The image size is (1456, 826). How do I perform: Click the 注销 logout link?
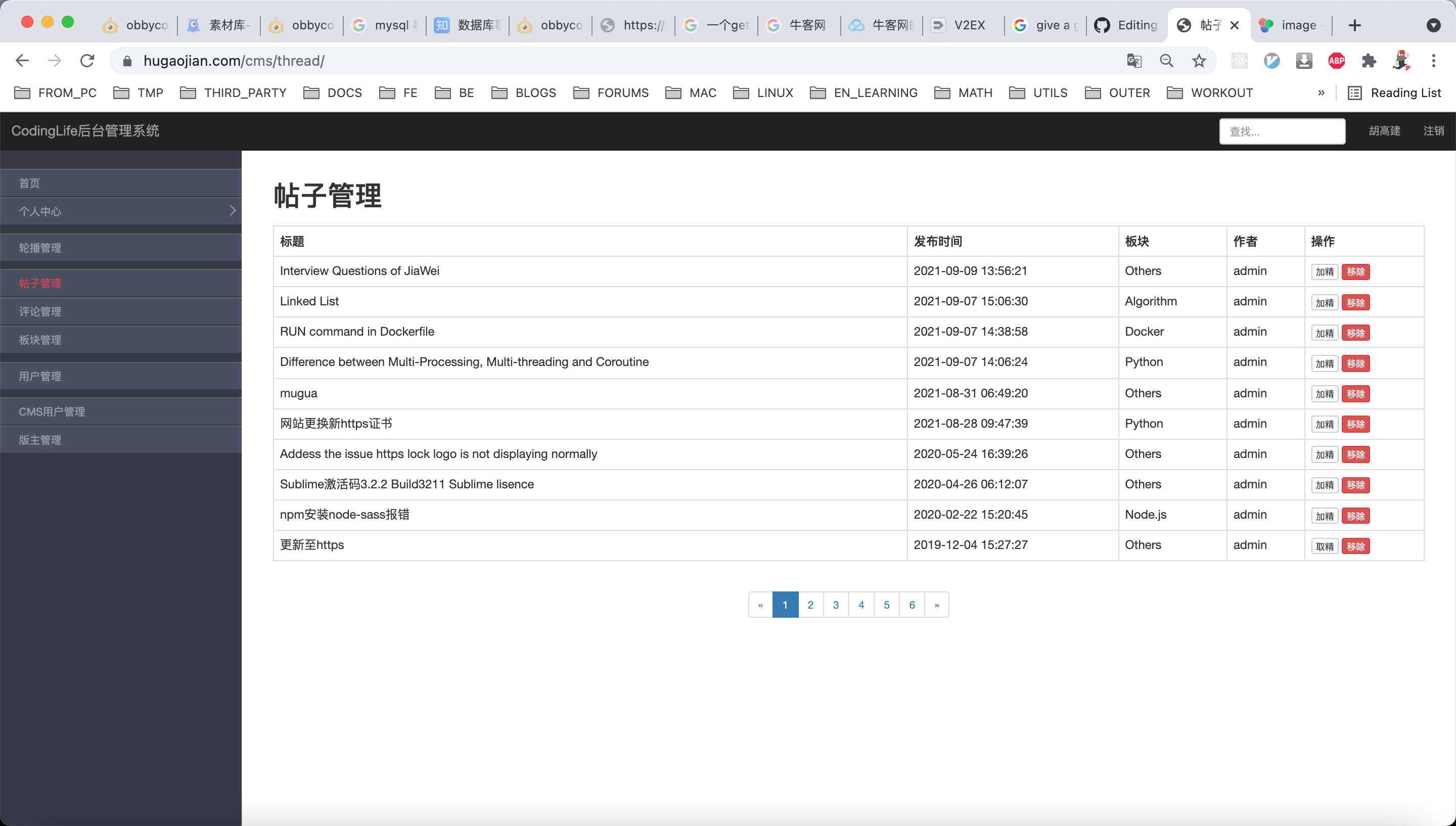[1433, 131]
